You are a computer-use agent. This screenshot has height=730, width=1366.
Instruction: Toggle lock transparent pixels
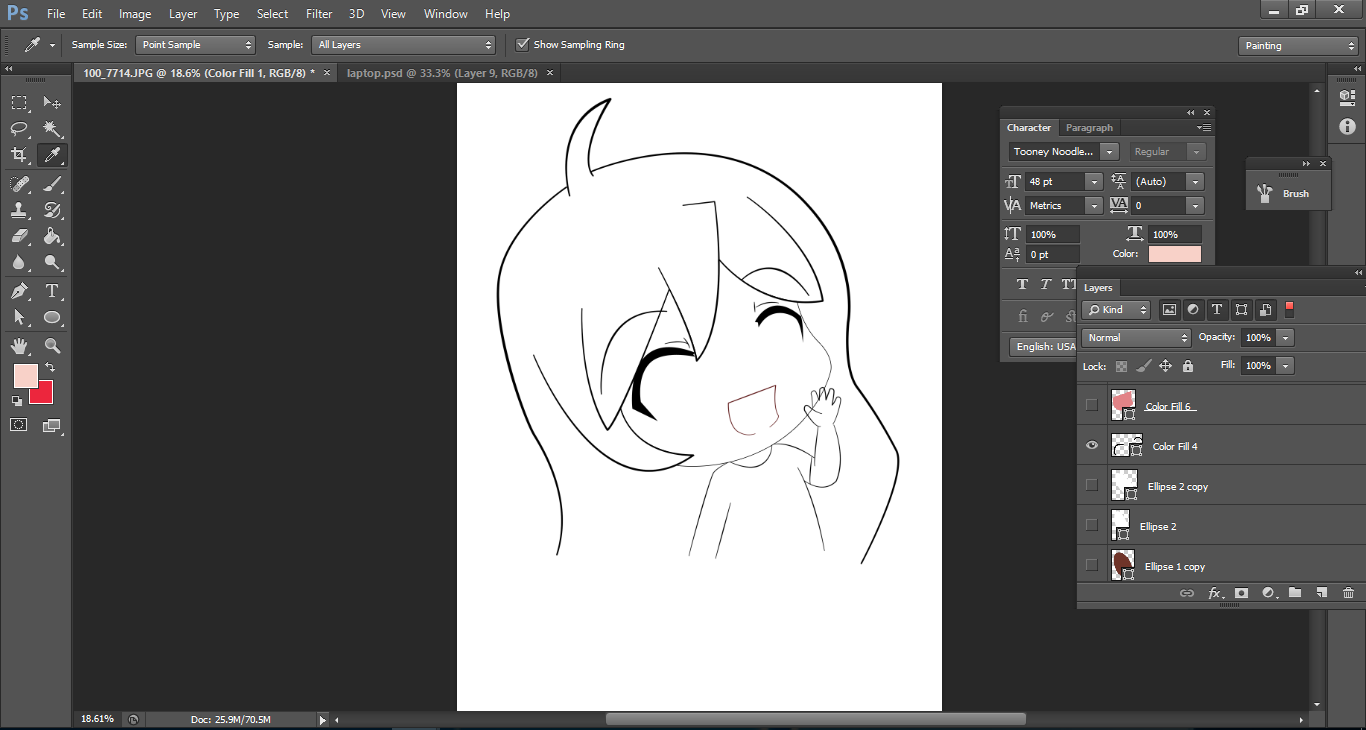tap(1121, 366)
